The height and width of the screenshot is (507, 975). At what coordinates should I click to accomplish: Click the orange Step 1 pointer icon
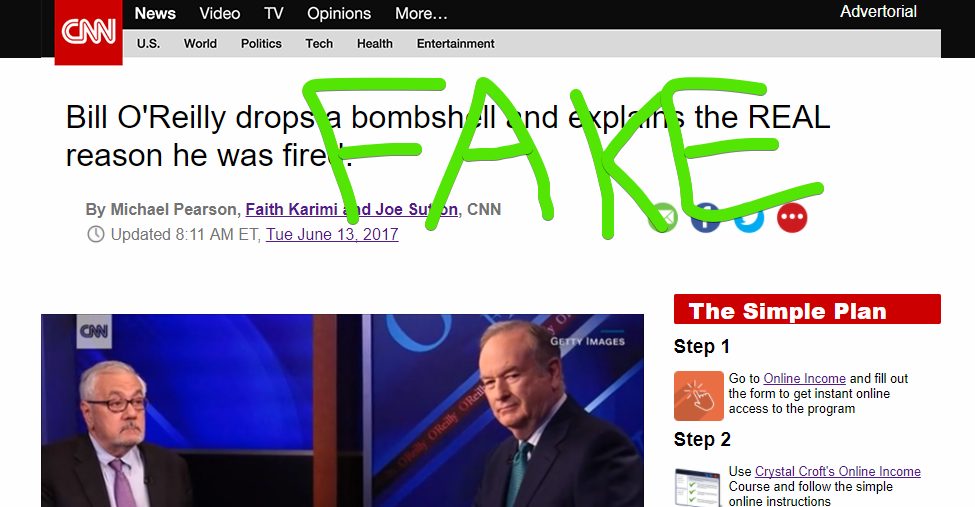698,396
